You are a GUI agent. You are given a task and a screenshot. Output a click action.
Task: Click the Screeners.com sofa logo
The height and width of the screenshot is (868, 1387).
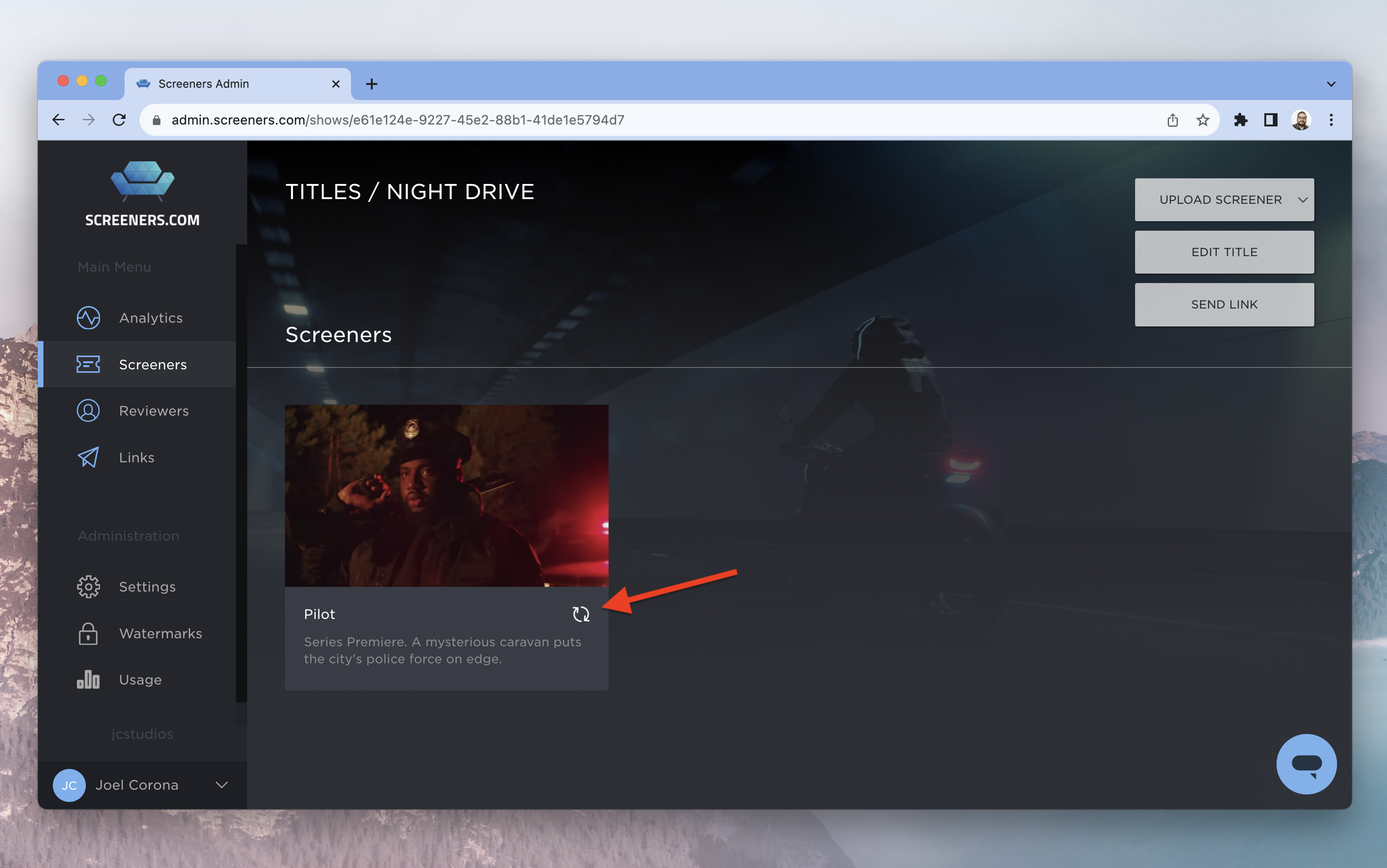point(142,181)
